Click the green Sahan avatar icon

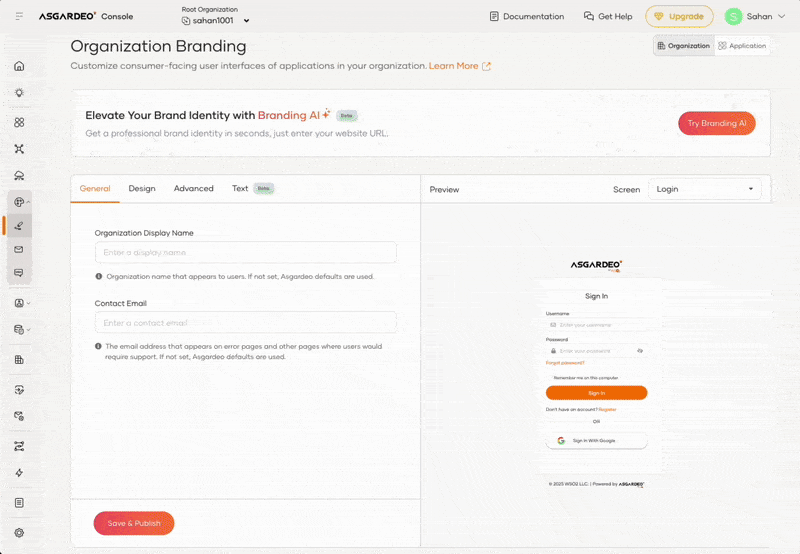(x=733, y=16)
